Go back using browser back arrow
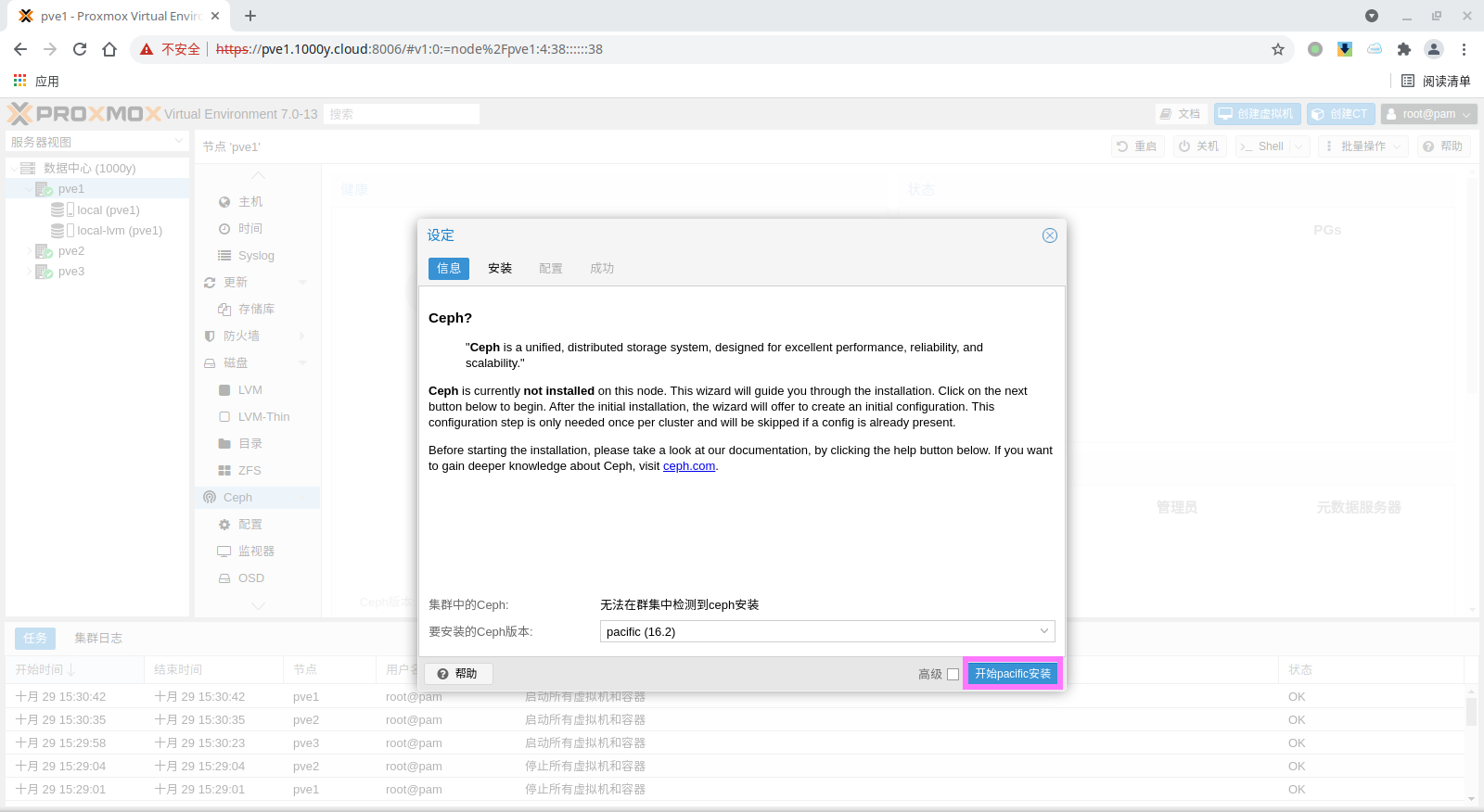The width and height of the screenshot is (1484, 812). [x=20, y=49]
